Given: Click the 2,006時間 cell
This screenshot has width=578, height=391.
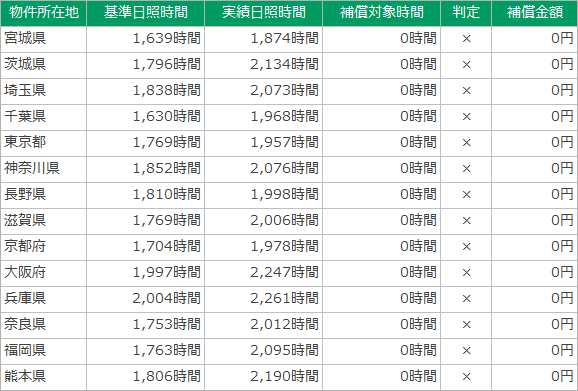Looking at the screenshot, I should coord(264,221).
